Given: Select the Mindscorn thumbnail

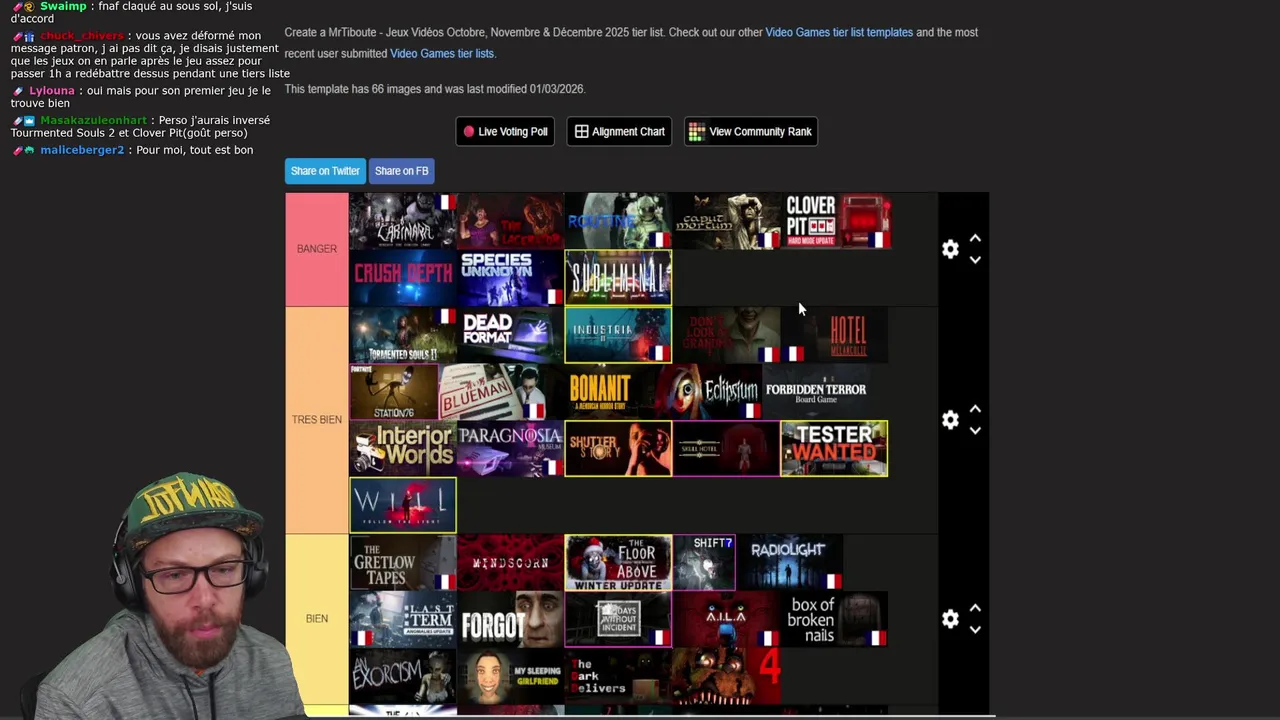Looking at the screenshot, I should (511, 562).
